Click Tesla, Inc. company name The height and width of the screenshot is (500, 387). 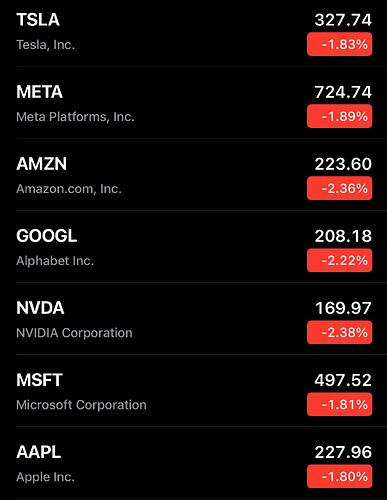click(46, 45)
